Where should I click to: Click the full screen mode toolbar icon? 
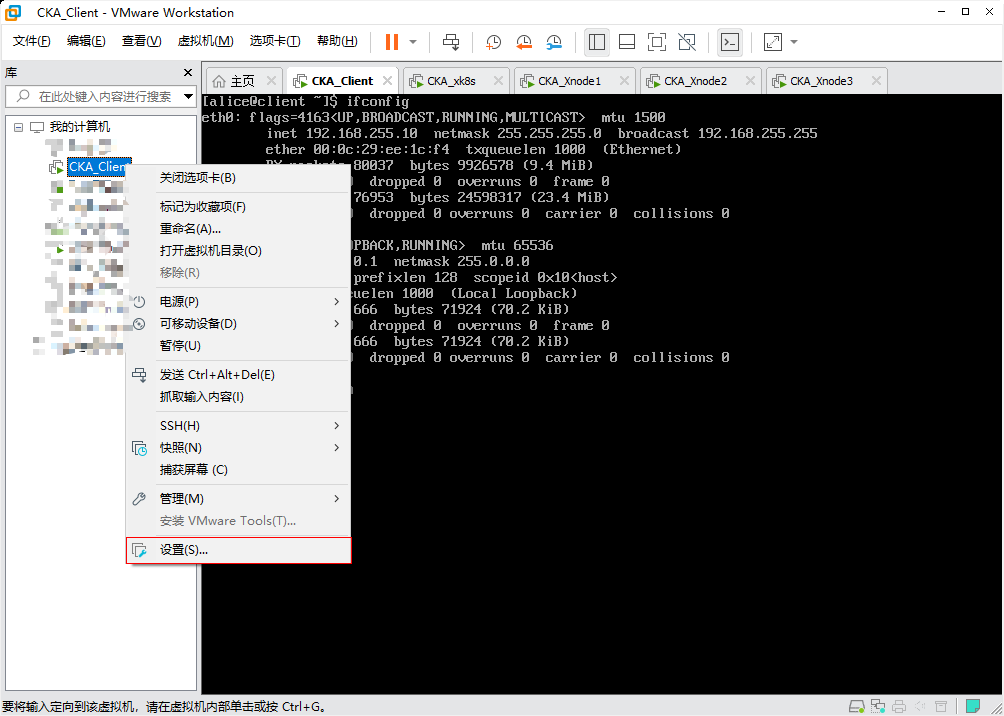click(x=657, y=42)
